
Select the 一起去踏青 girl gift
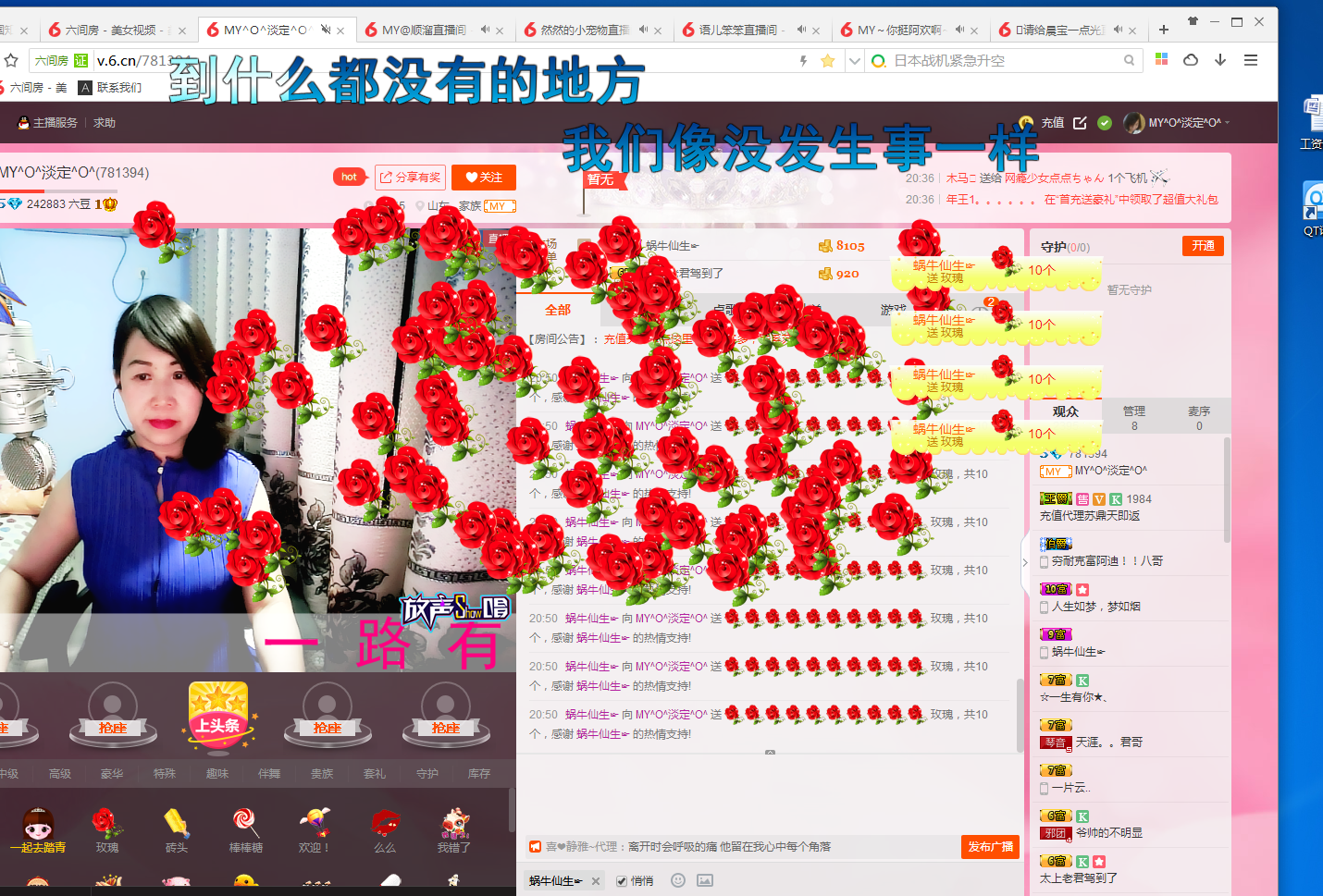coord(38,829)
